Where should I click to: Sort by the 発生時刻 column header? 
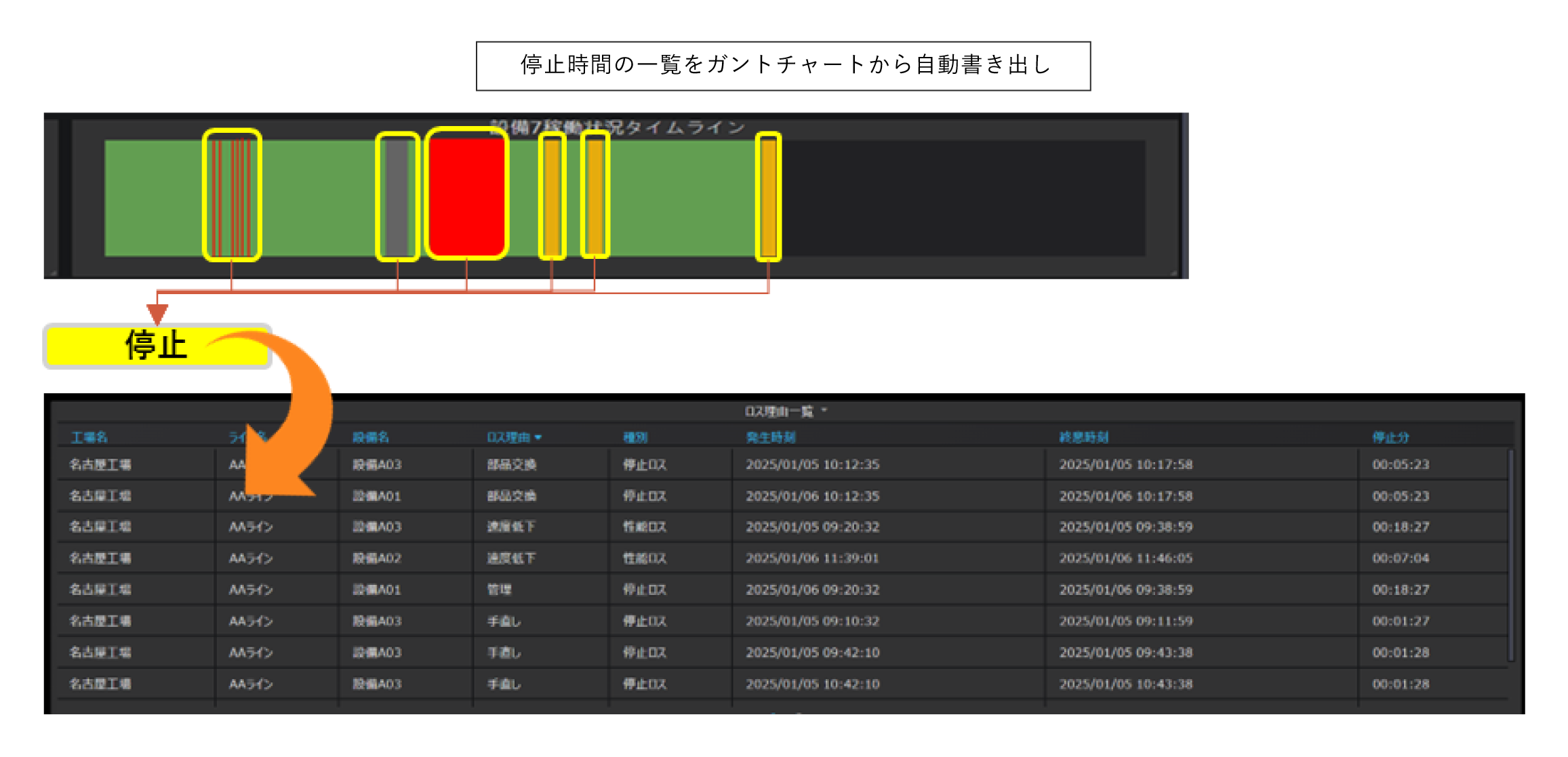coord(770,438)
